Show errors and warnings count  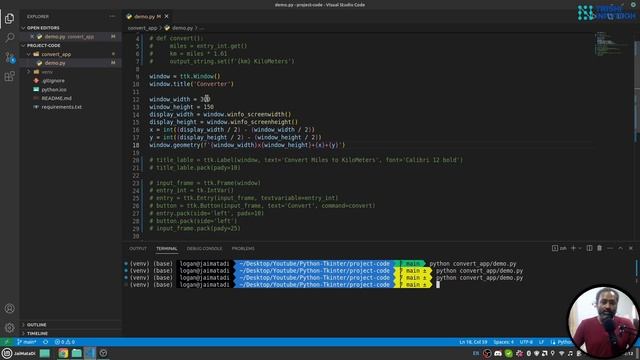point(64,342)
